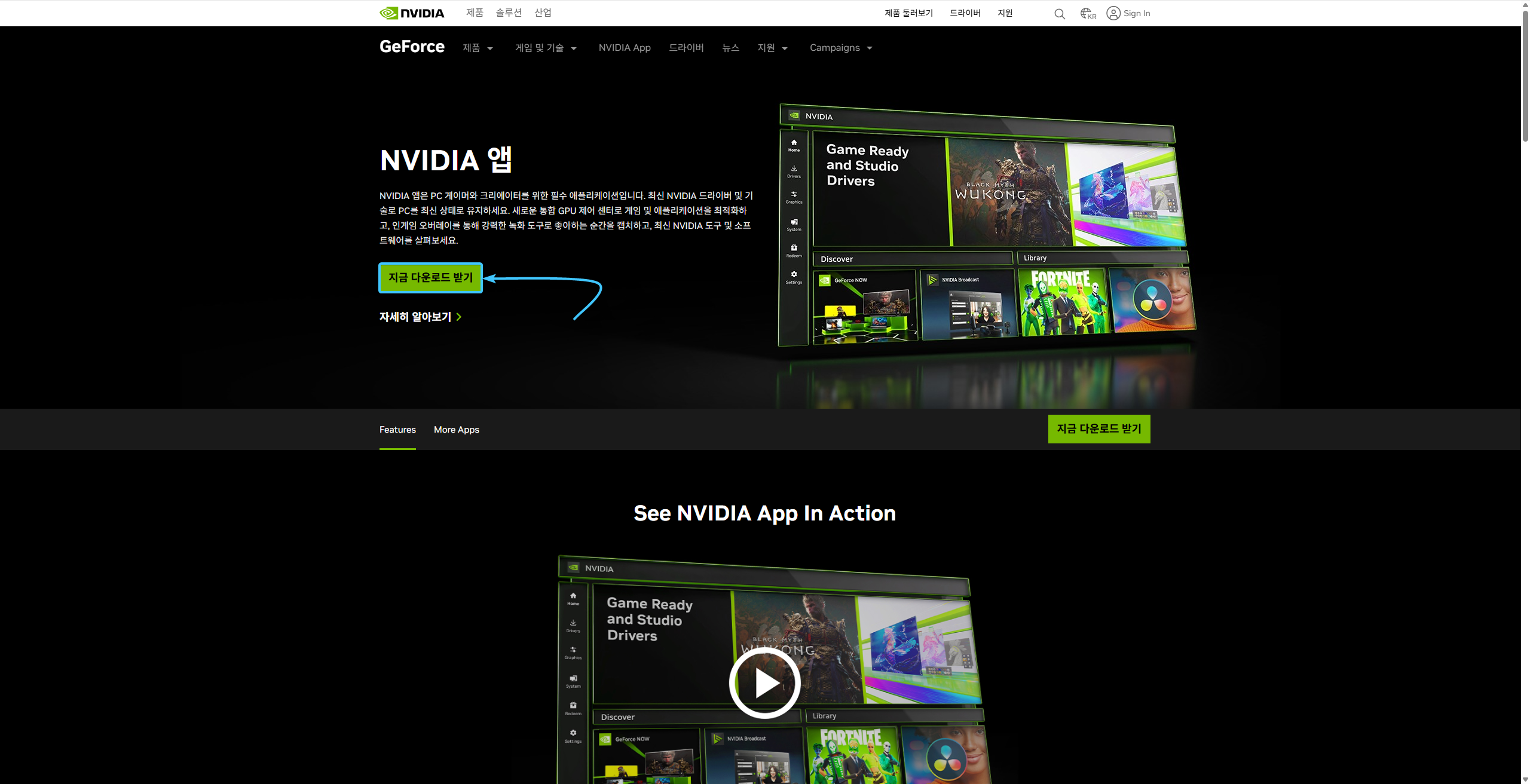Expand the 제품 dropdown in the GeForce nav

click(x=478, y=48)
